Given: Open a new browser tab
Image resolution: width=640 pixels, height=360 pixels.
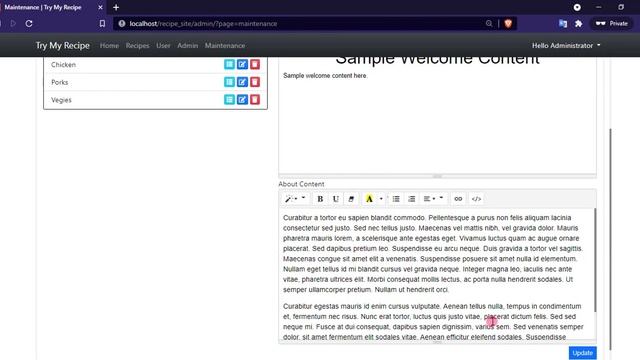Looking at the screenshot, I should tap(116, 7).
